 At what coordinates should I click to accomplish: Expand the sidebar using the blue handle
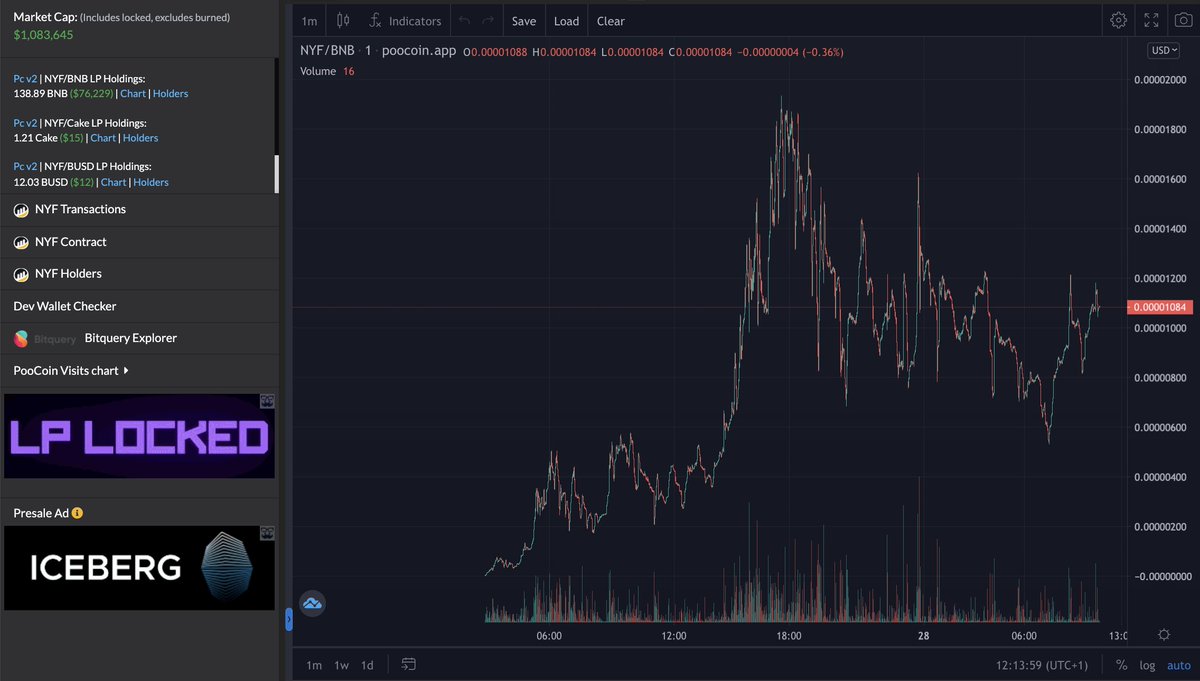click(x=289, y=620)
